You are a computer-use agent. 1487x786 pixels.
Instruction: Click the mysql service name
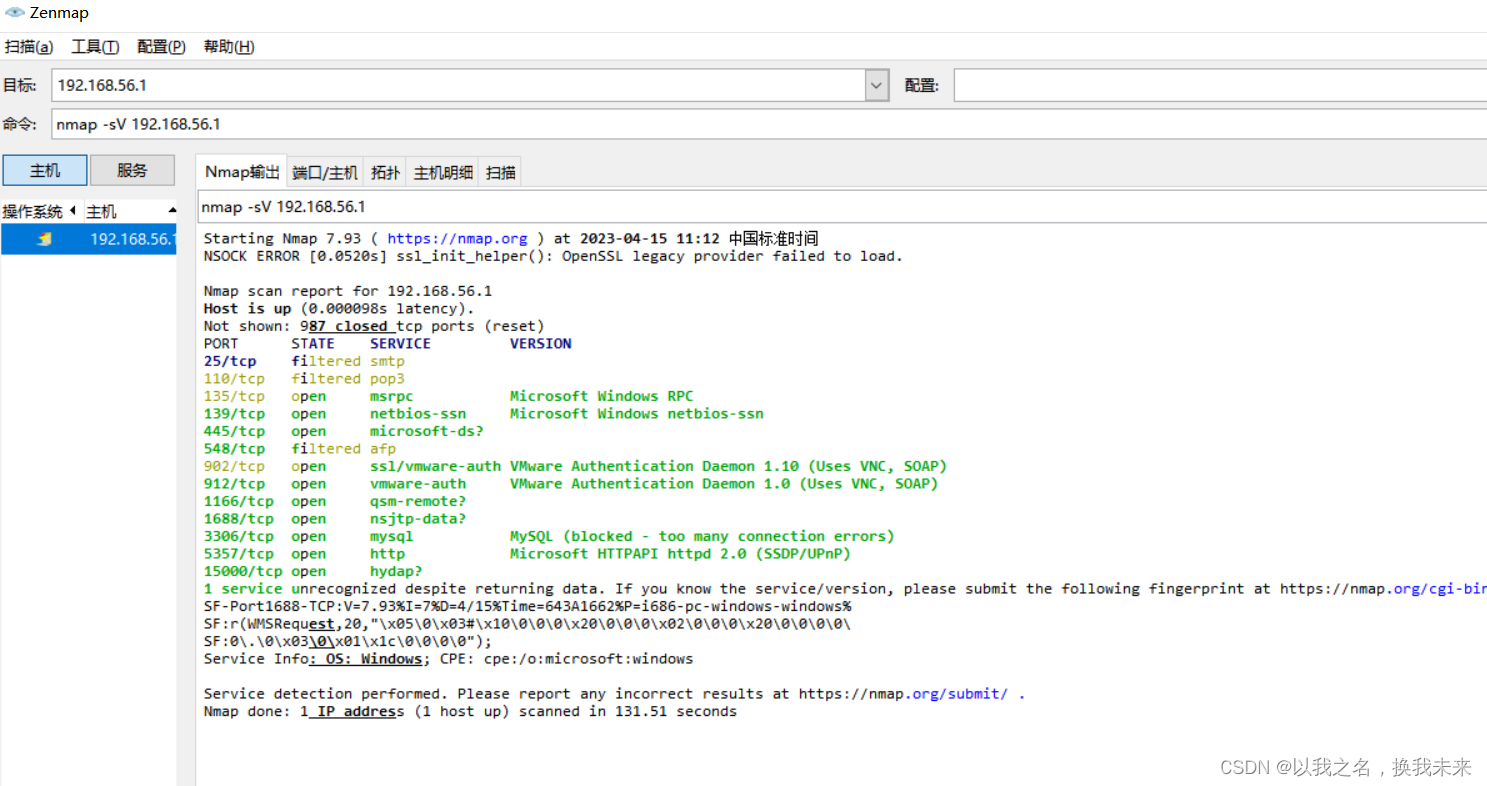click(391, 536)
